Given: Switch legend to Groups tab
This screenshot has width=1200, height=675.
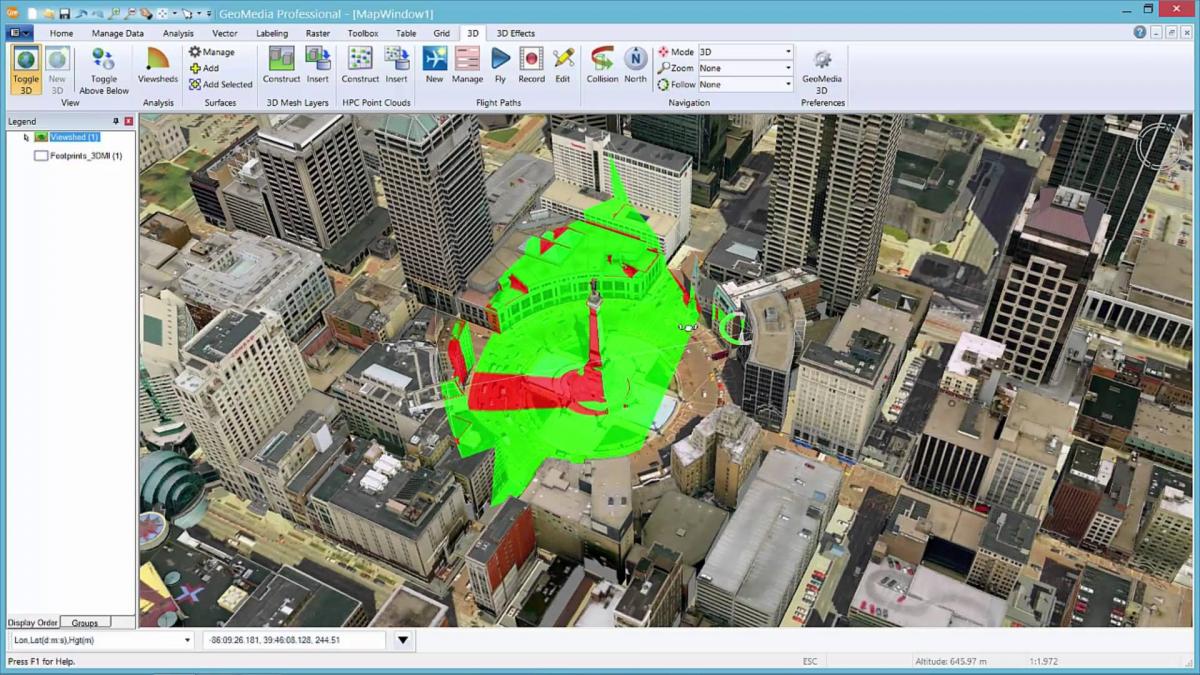Looking at the screenshot, I should [x=85, y=623].
